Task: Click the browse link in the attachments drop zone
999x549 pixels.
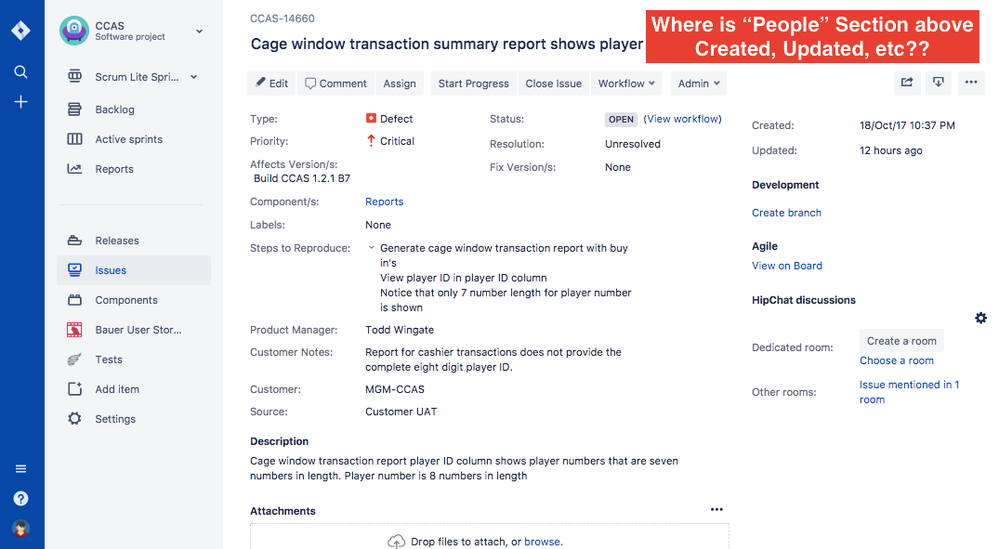Action: tap(542, 542)
